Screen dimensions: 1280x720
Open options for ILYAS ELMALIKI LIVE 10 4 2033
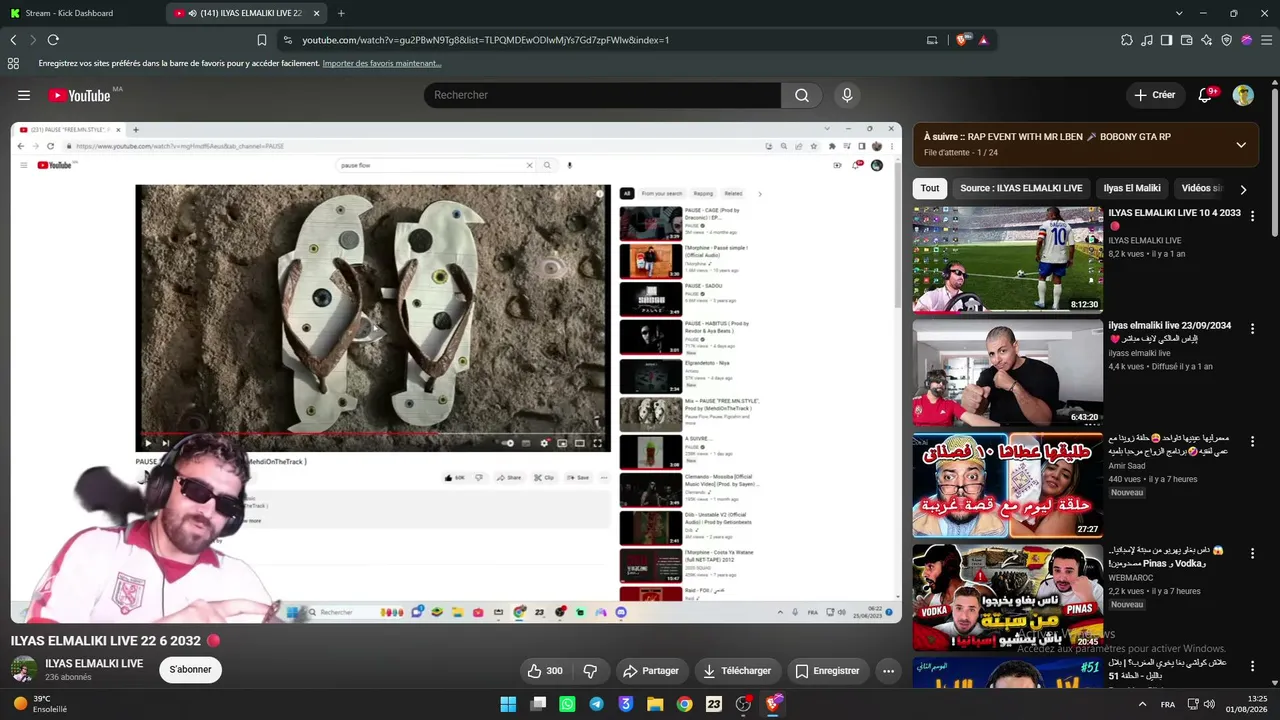tap(1252, 217)
